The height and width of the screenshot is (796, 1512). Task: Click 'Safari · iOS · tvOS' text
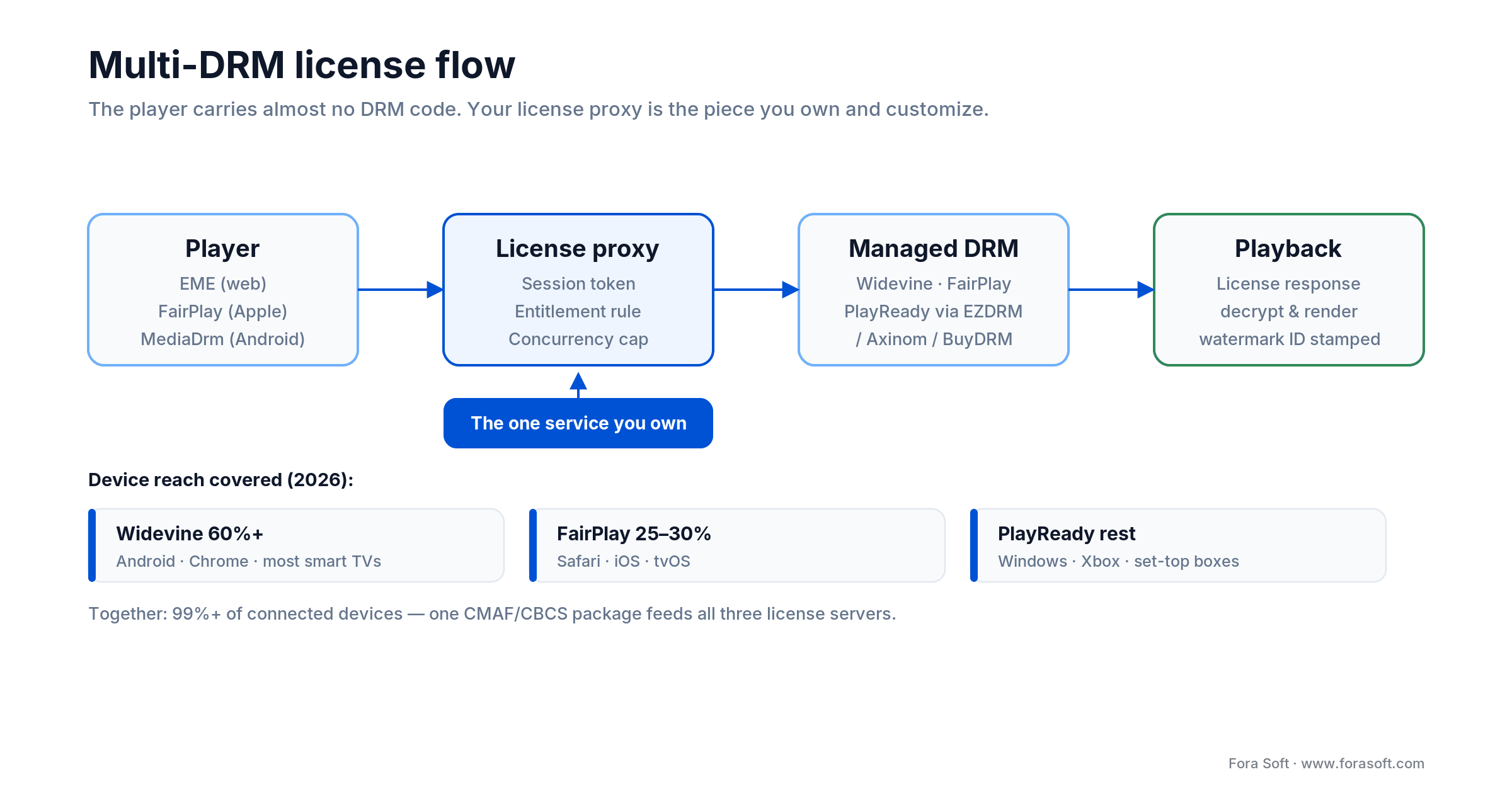click(624, 561)
